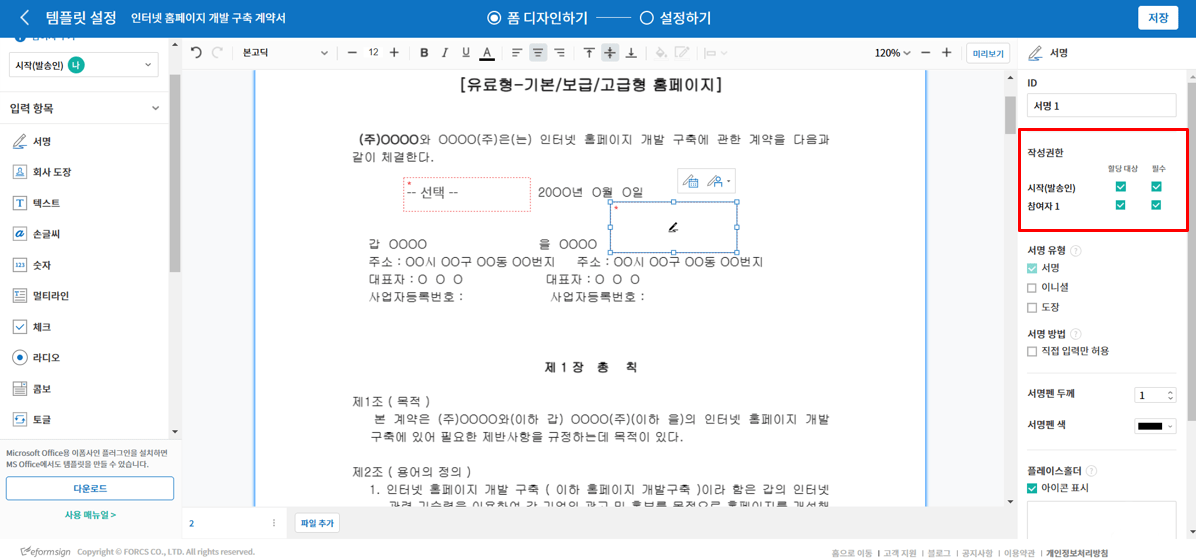Select the signature box in the document
The image size is (1196, 560).
coord(674,227)
